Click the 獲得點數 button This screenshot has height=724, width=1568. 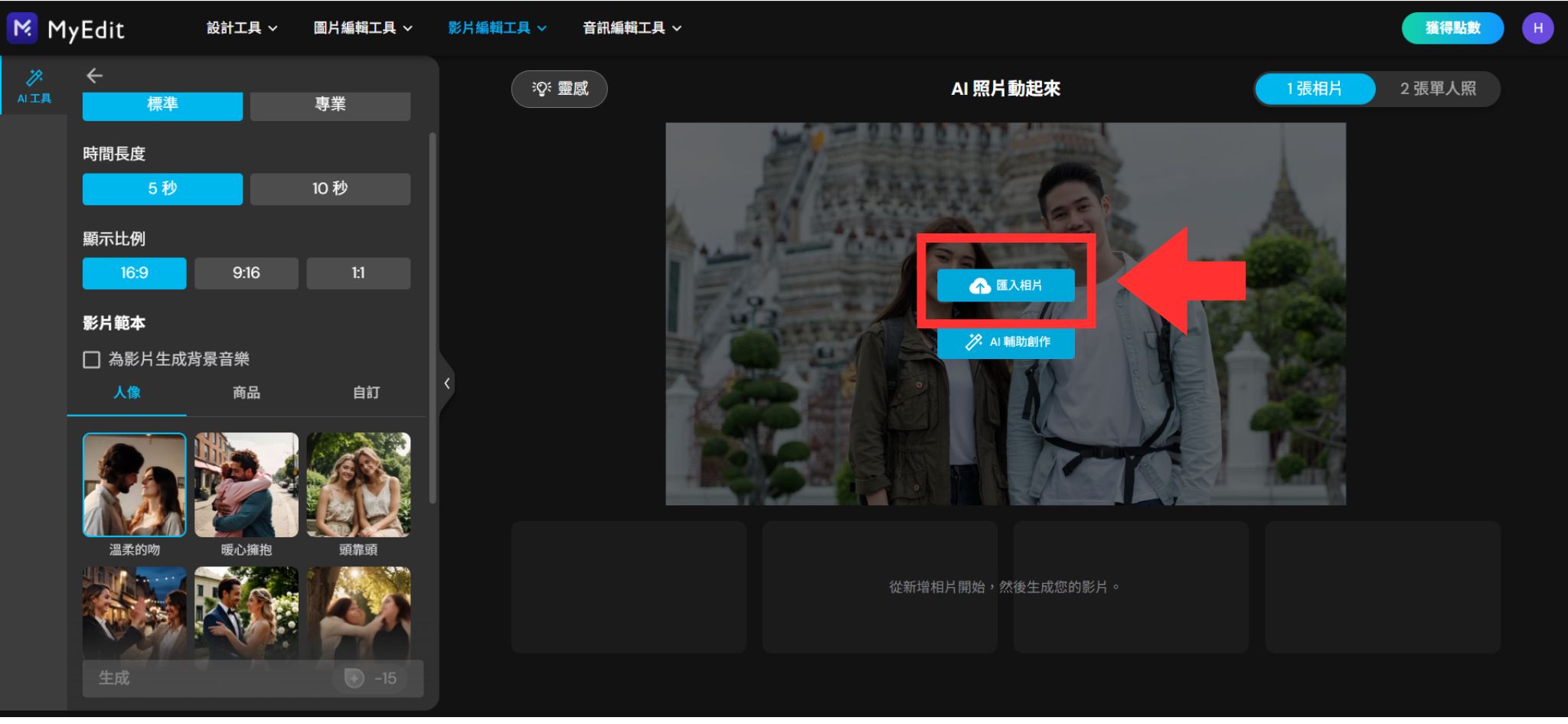tap(1452, 28)
